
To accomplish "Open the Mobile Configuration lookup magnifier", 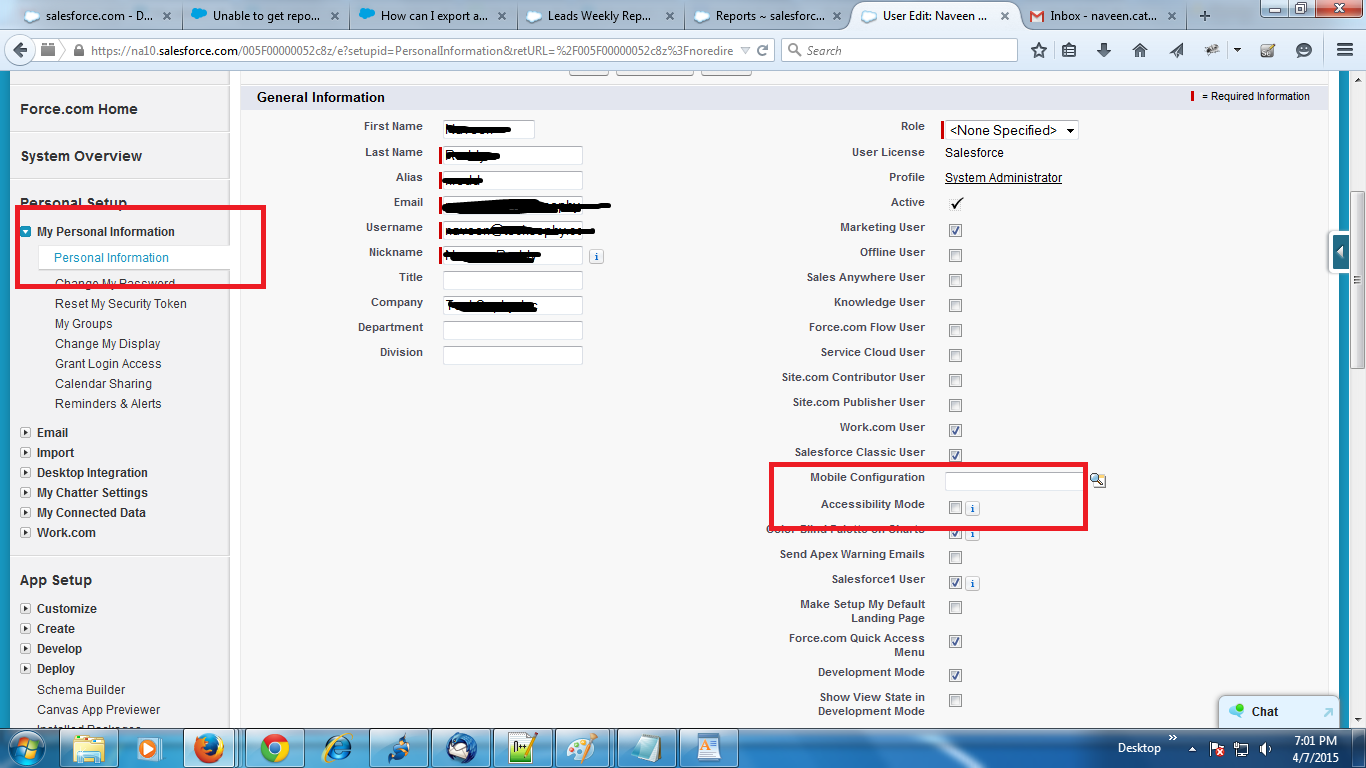I will 1097,480.
